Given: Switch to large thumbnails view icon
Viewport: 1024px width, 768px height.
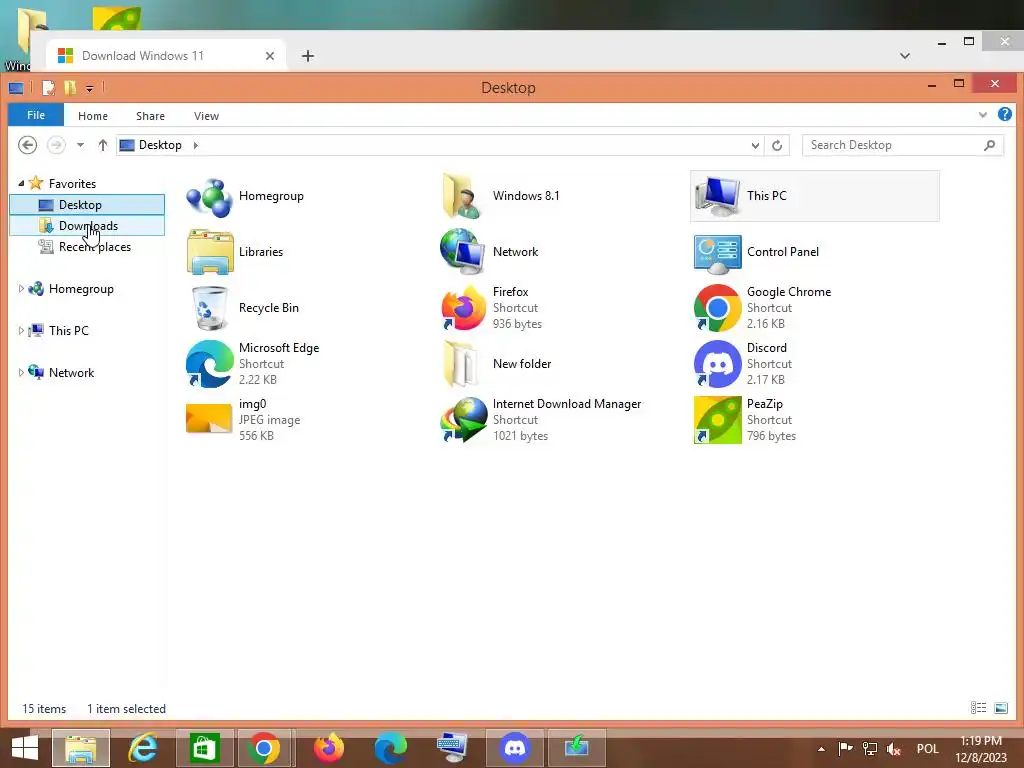Looking at the screenshot, I should point(1000,708).
